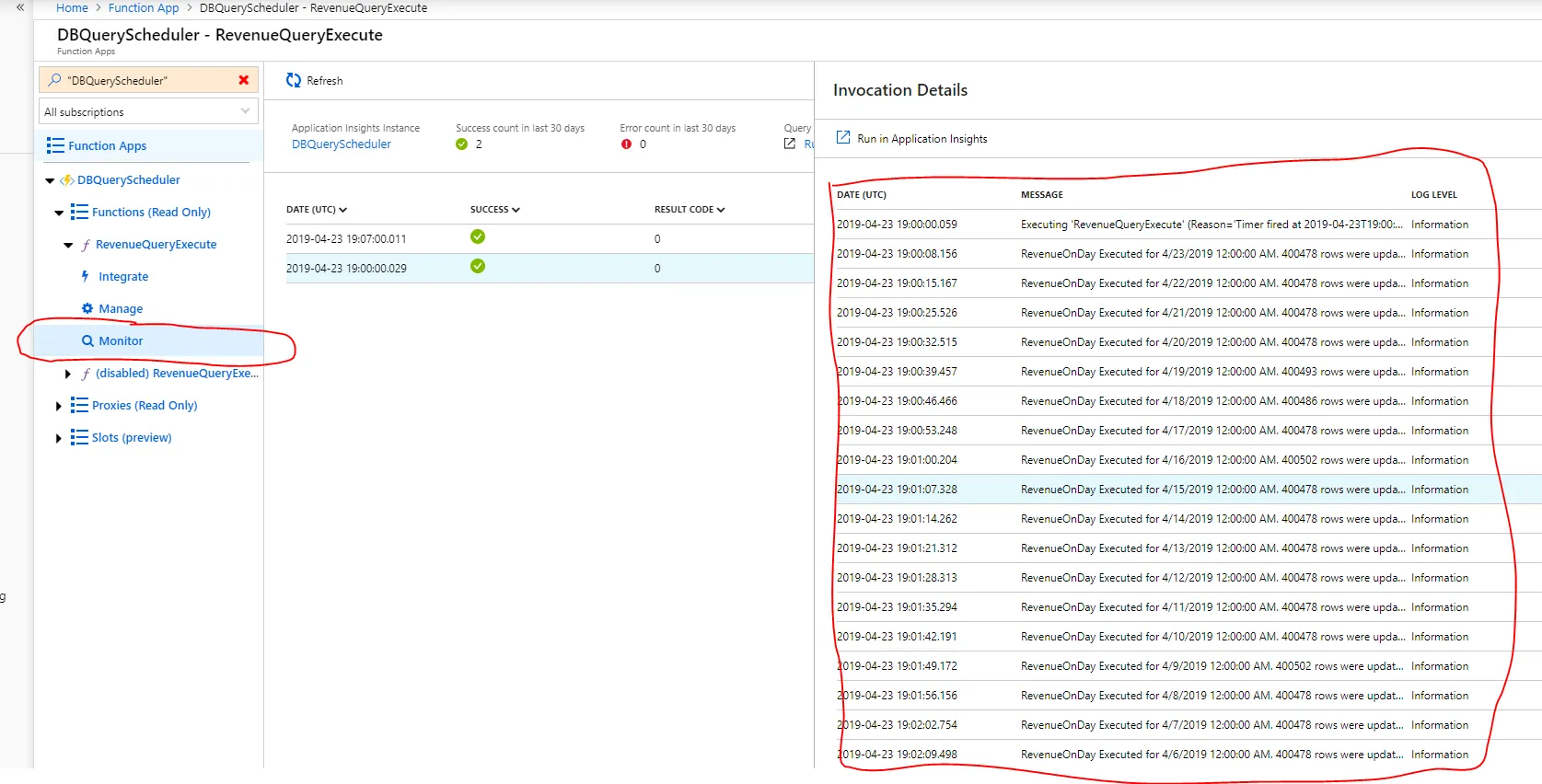The height and width of the screenshot is (784, 1542).
Task: Open the Monitor tree item
Action: pos(121,340)
